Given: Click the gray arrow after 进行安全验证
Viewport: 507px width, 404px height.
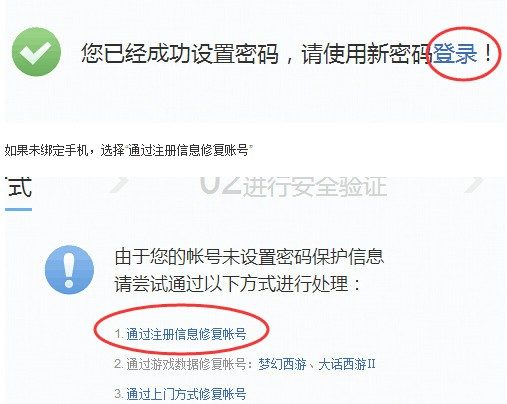Looking at the screenshot, I should (474, 185).
